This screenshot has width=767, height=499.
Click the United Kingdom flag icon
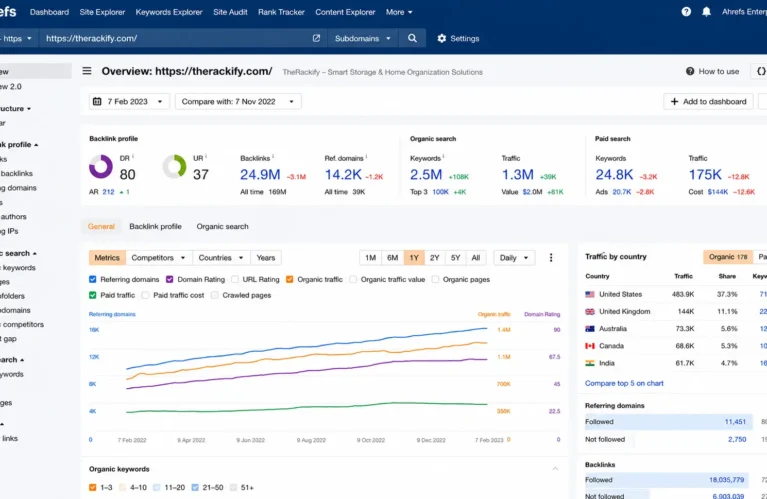pyautogui.click(x=590, y=312)
